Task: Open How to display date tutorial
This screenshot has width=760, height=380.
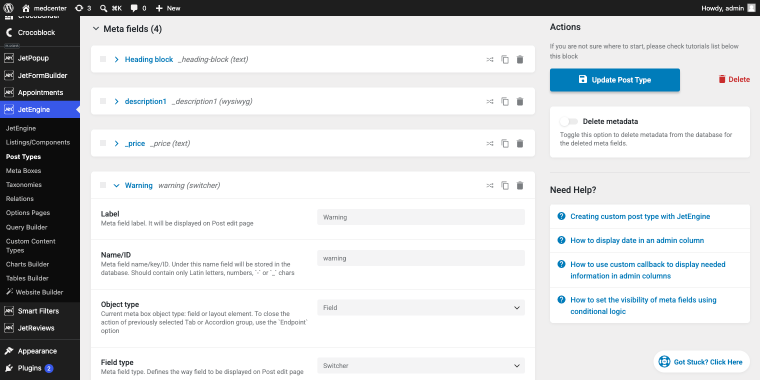Action: pyautogui.click(x=637, y=240)
